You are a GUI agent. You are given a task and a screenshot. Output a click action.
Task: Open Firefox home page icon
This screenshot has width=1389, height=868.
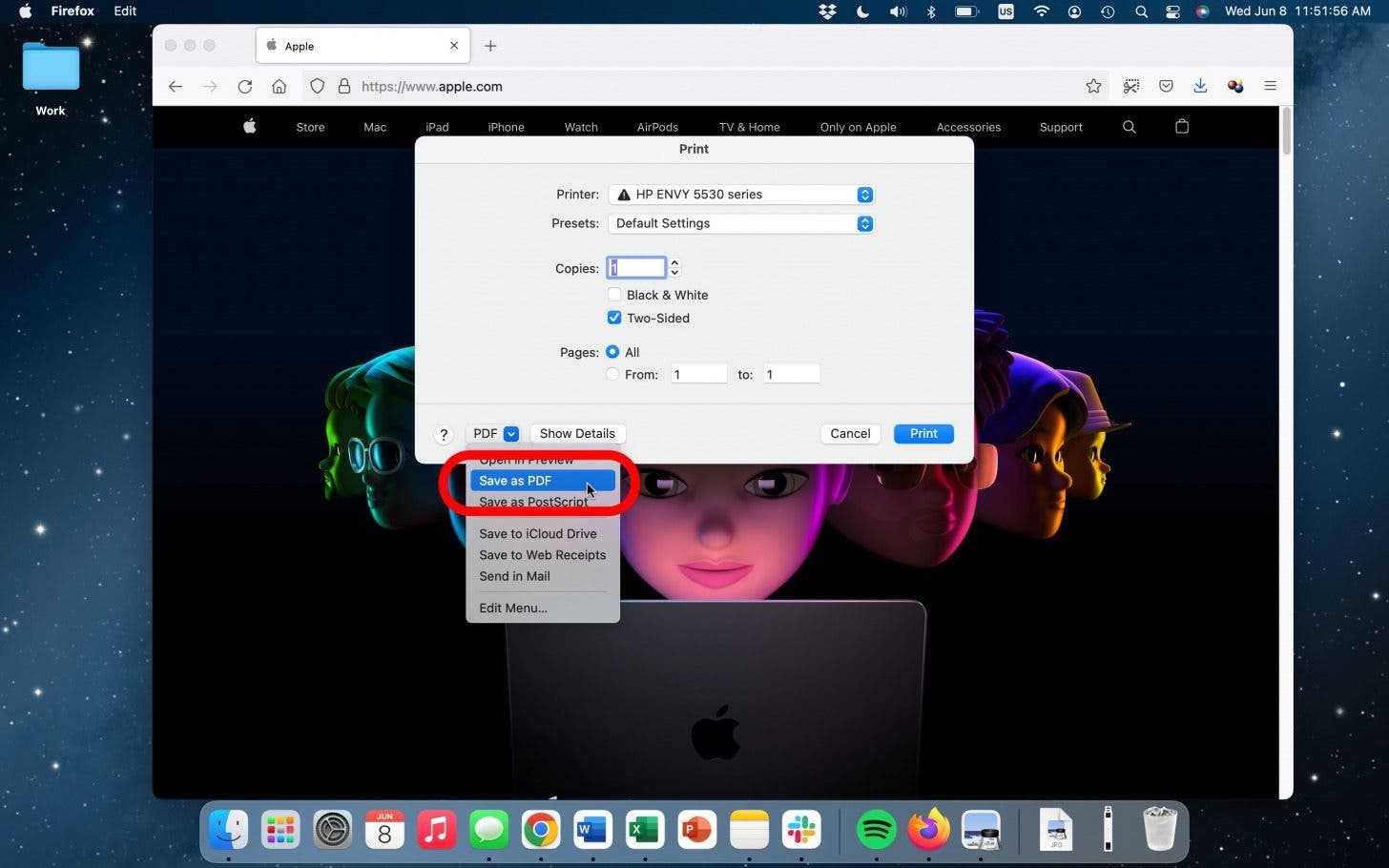point(280,86)
